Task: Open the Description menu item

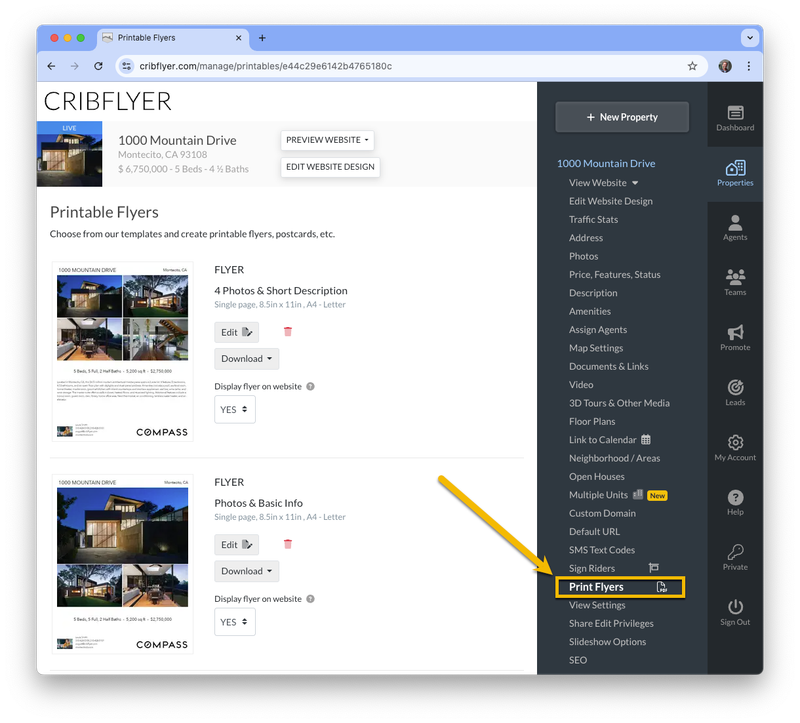Action: point(593,293)
